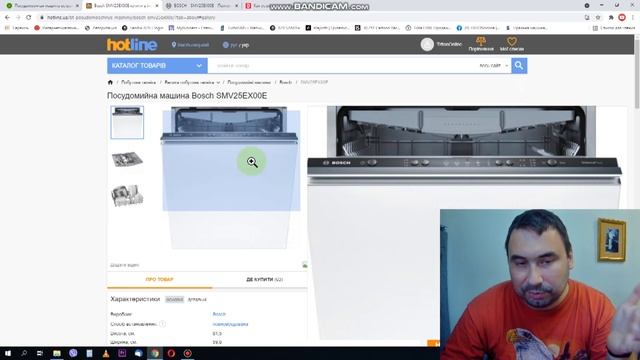Click in the product search field
Image resolution: width=640 pixels, height=360 pixels.
pos(343,66)
